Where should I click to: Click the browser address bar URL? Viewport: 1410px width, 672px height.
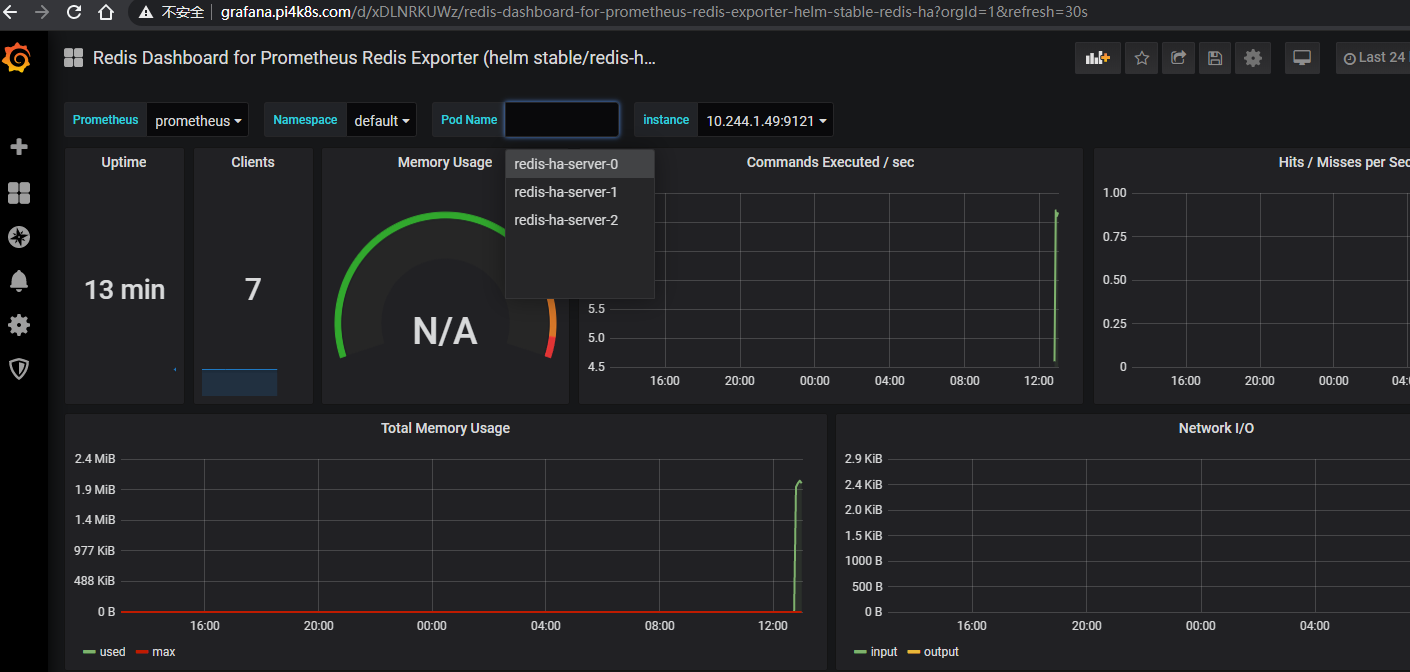(x=654, y=12)
